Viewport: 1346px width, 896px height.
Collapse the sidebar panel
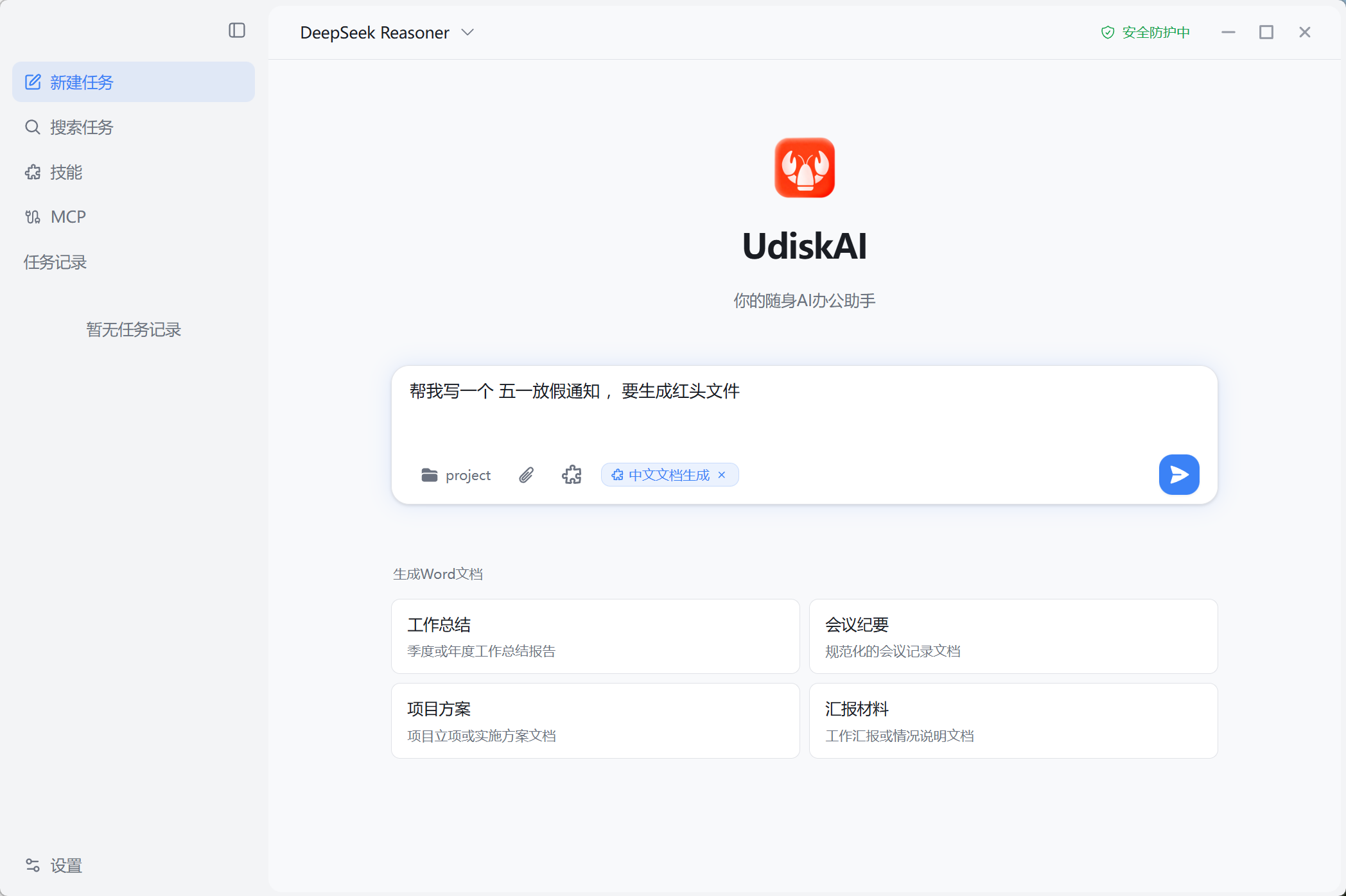pos(237,30)
